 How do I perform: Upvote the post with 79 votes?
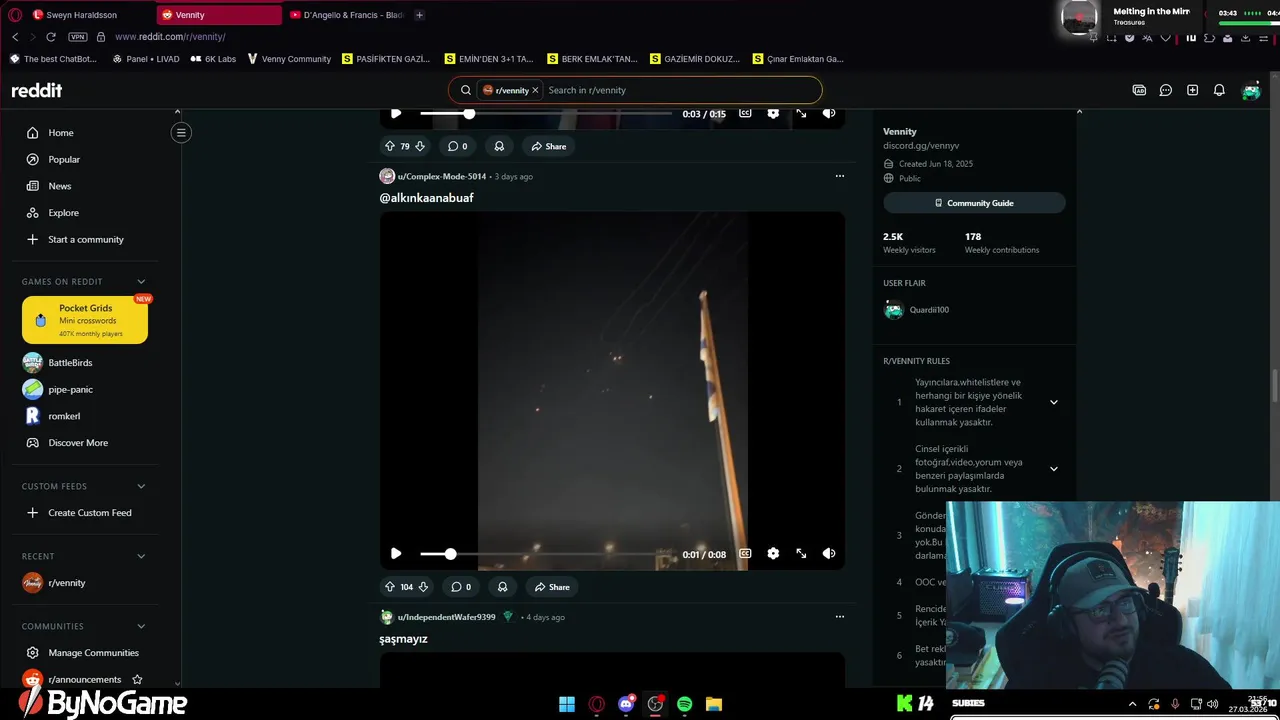coord(390,146)
